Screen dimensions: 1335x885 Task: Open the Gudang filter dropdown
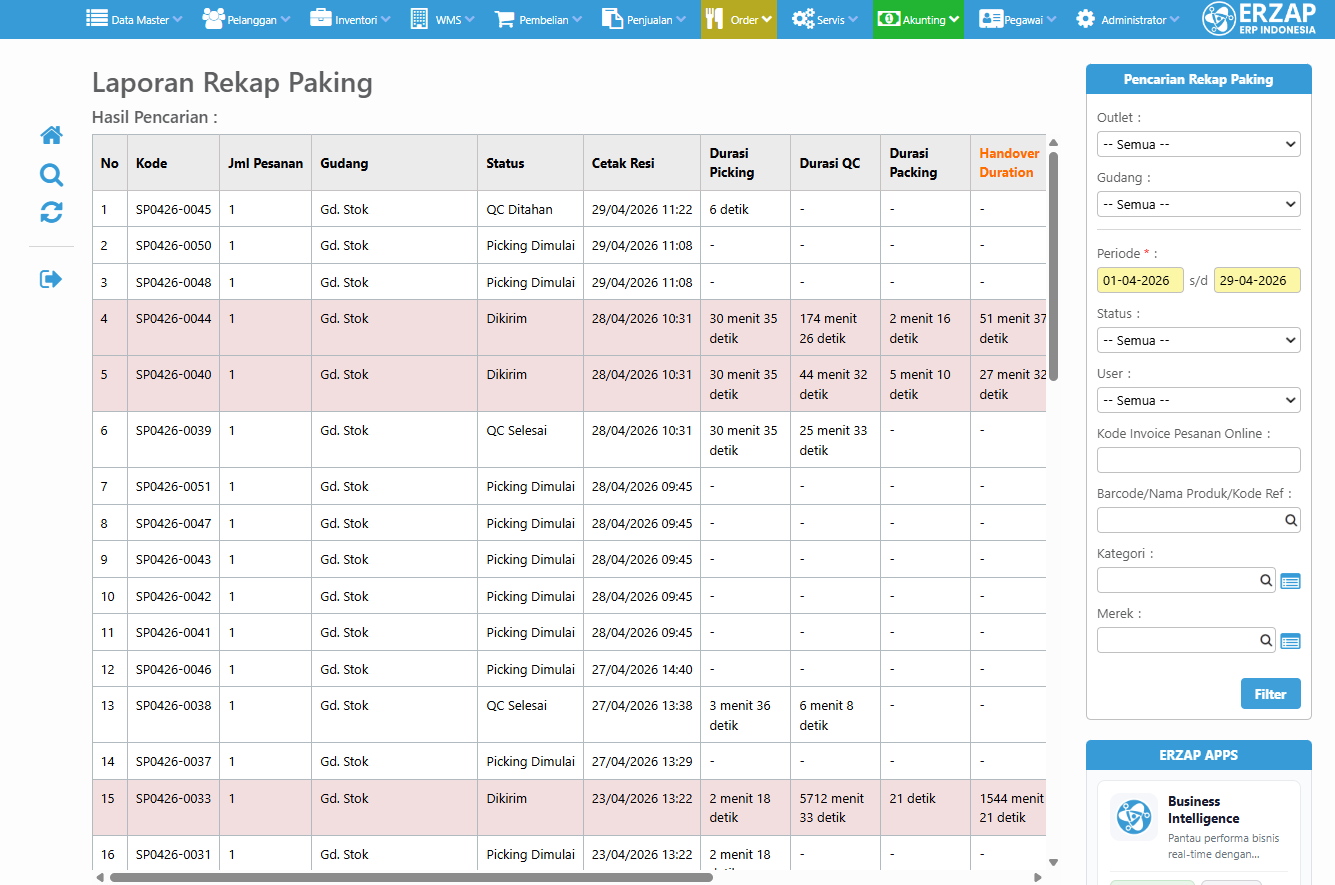(1199, 204)
